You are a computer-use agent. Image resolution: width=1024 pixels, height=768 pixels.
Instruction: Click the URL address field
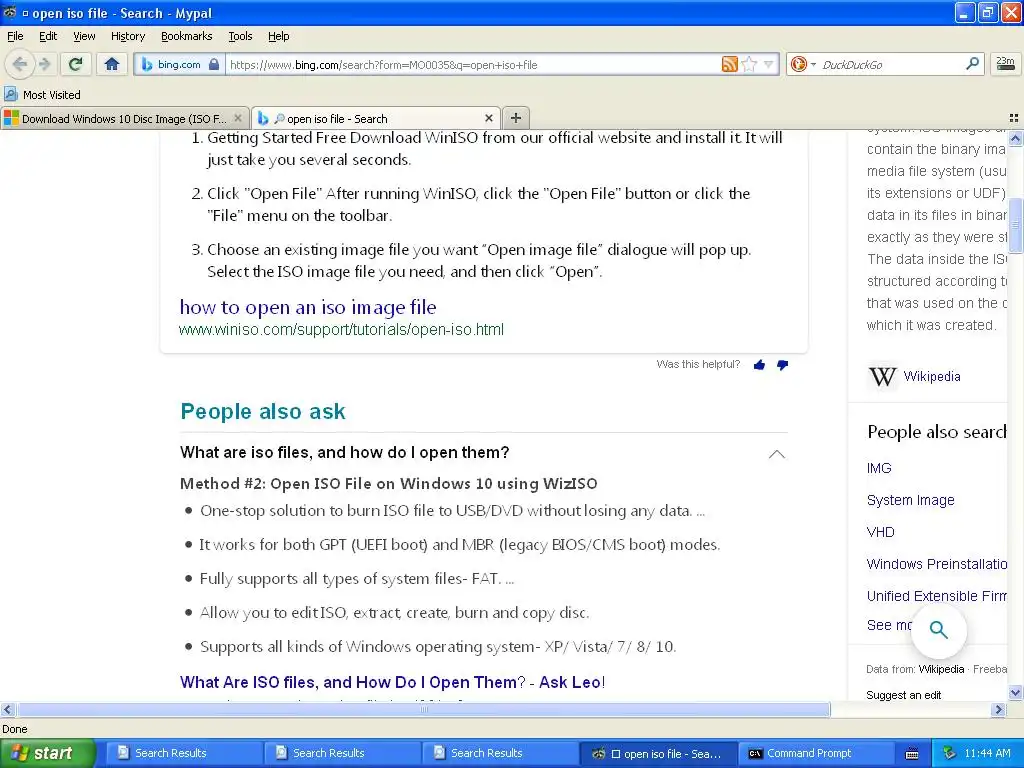click(473, 64)
